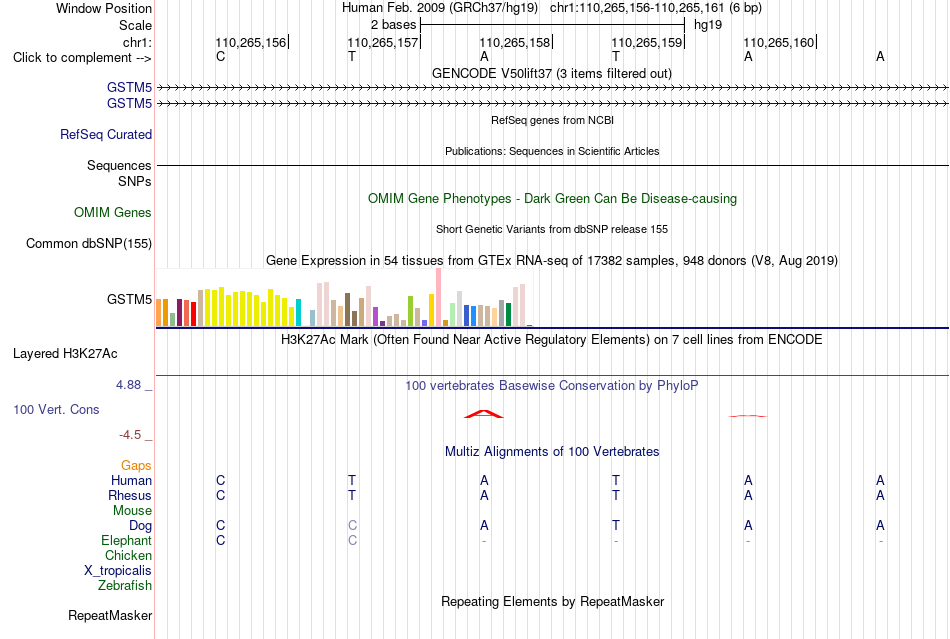Click 'Repeating Elements by RepeatMasker' title
Image resolution: width=950 pixels, height=639 pixels.
coord(552,601)
